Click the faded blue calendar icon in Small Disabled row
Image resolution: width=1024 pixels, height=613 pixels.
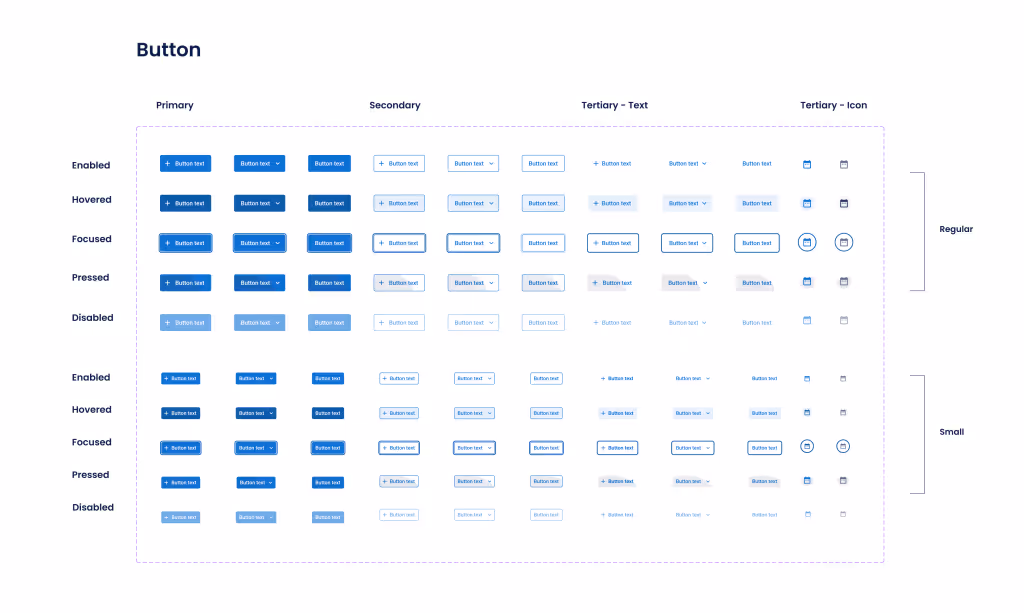coord(807,514)
